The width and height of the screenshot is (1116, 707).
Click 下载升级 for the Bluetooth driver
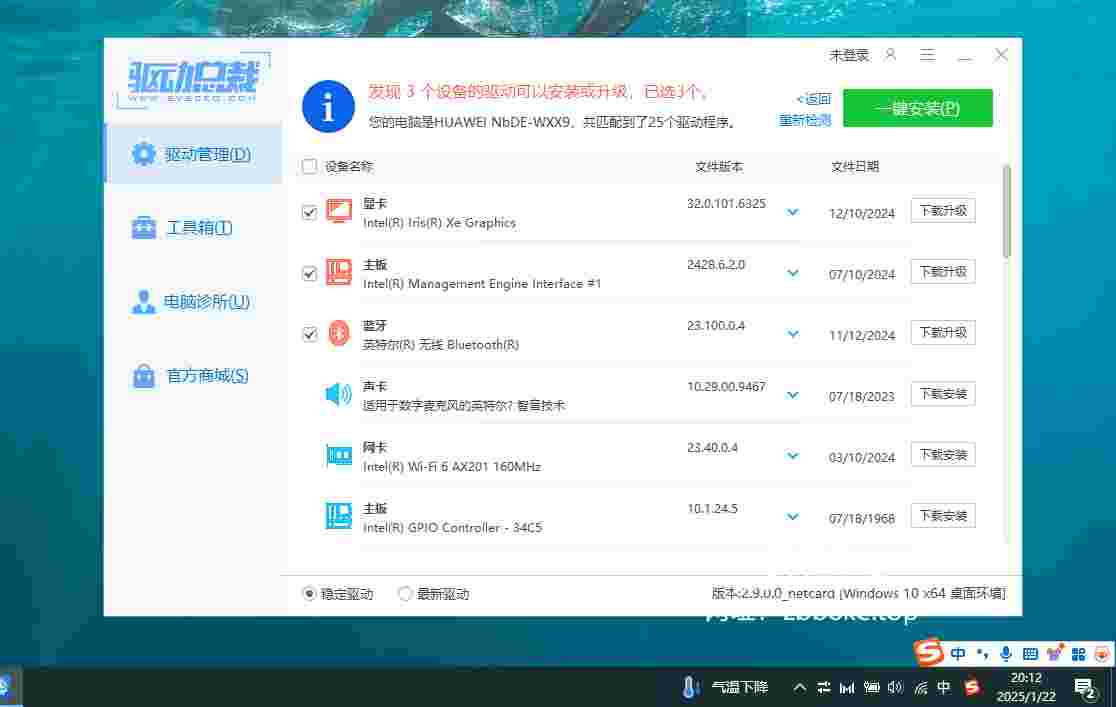pyautogui.click(x=943, y=332)
